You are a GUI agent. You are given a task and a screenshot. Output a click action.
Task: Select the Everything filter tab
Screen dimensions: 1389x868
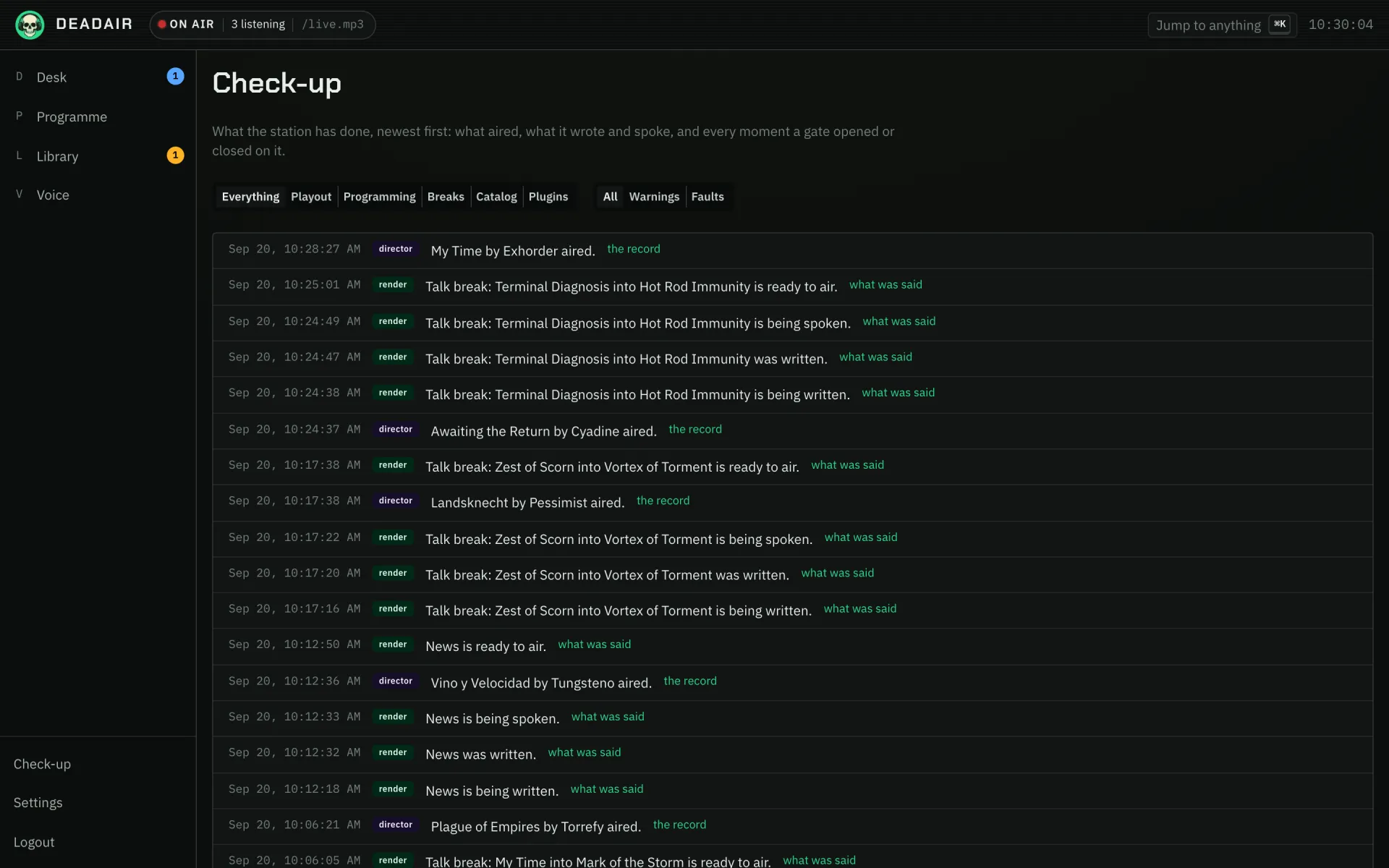point(250,197)
